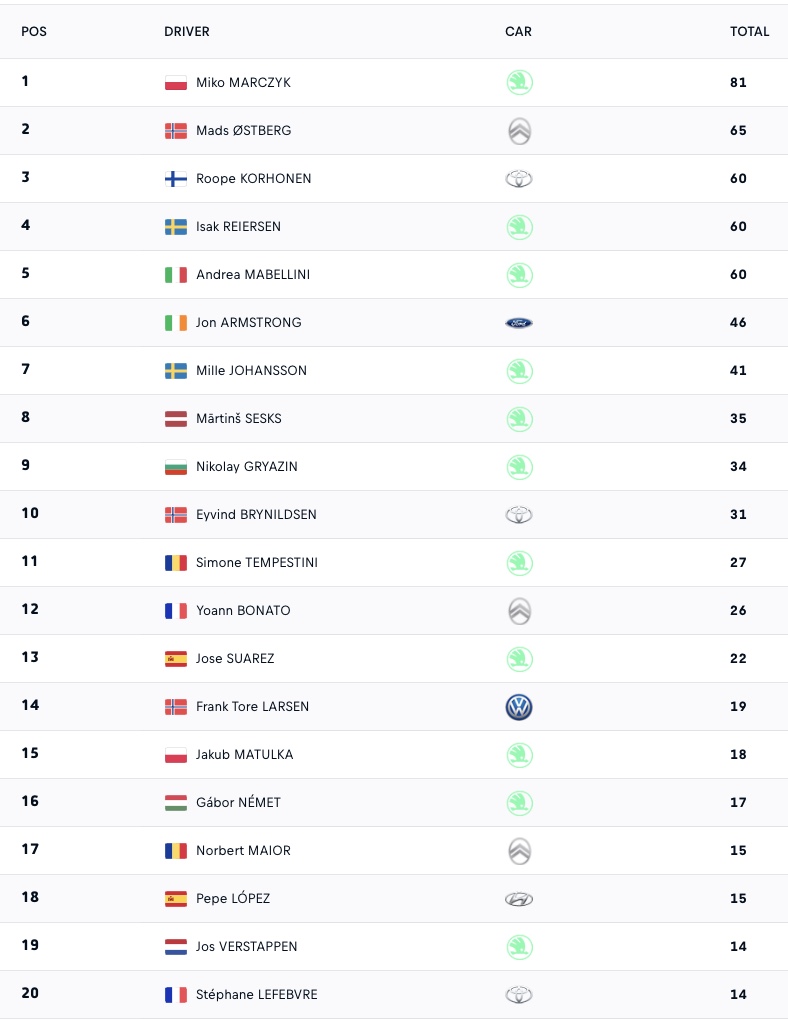Click the Finnish flag beside Roope Korhonen
This screenshot has height=1020, width=788.
point(176,179)
